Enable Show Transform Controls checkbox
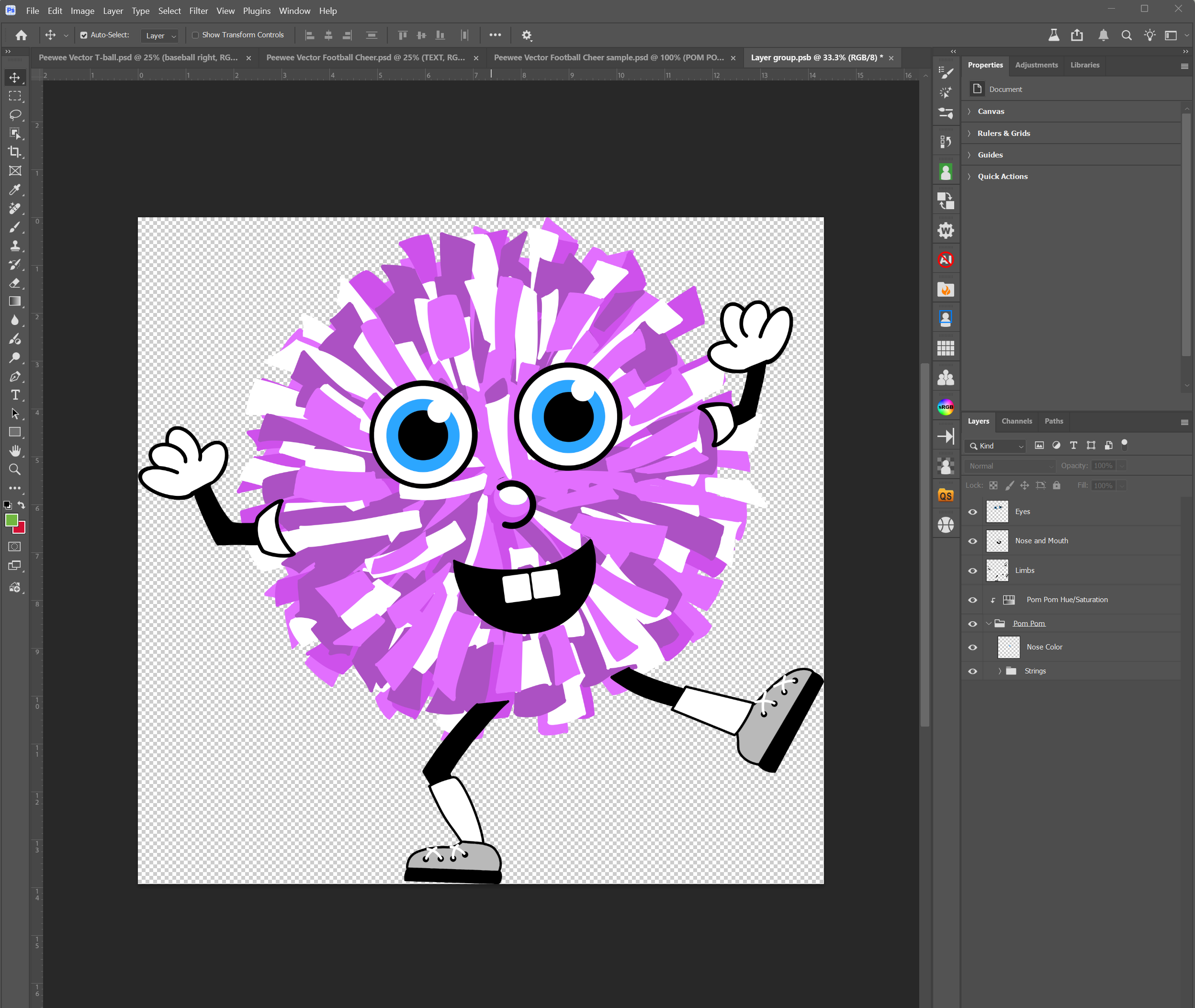 195,35
